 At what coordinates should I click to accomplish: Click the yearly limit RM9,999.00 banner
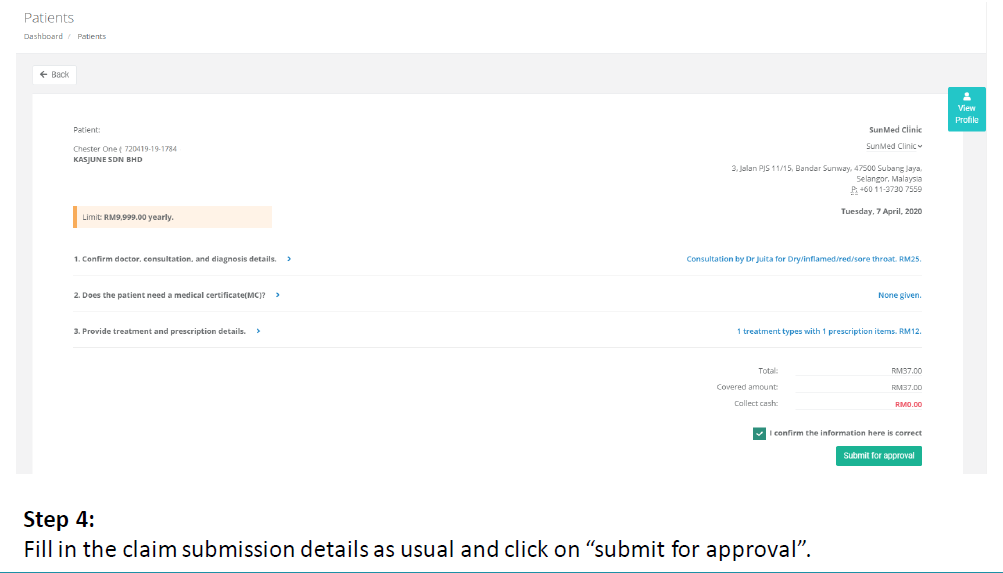point(172,217)
